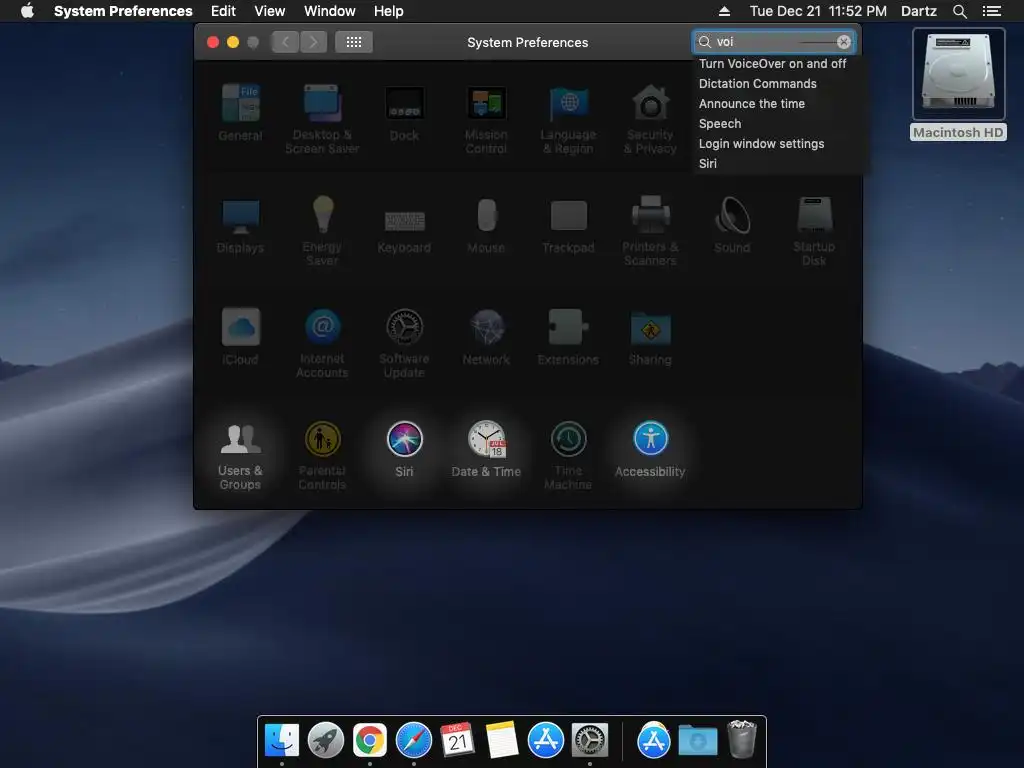Viewport: 1024px width, 768px height.
Task: Click the eject icon in menu bar
Action: 724,11
